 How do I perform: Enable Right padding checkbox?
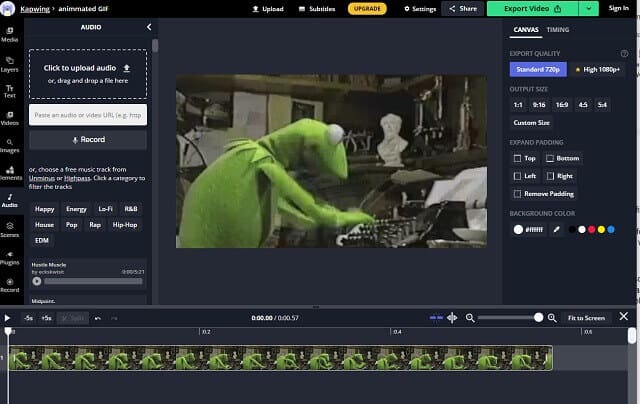[x=550, y=176]
